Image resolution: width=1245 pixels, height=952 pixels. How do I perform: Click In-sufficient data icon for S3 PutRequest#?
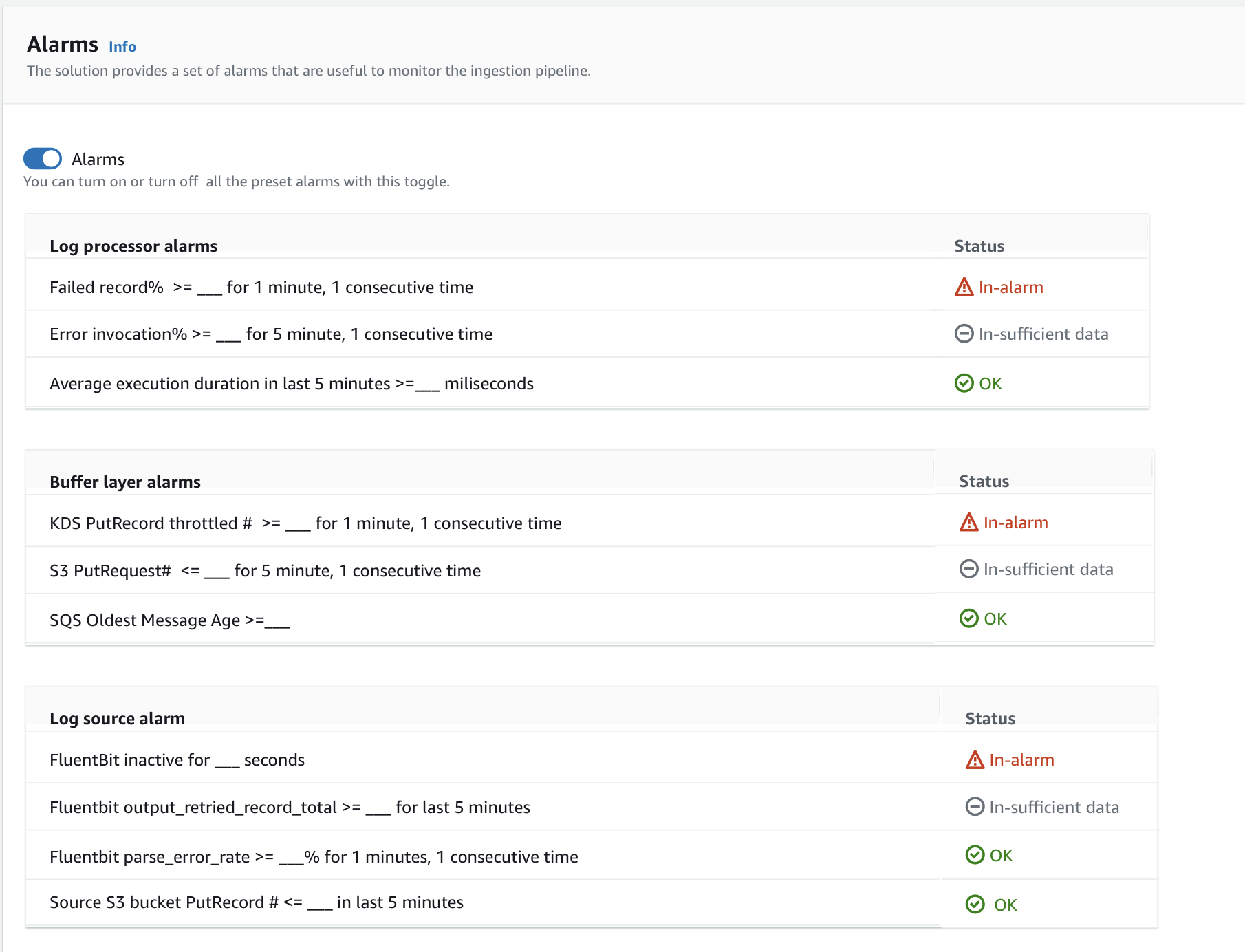coord(969,569)
